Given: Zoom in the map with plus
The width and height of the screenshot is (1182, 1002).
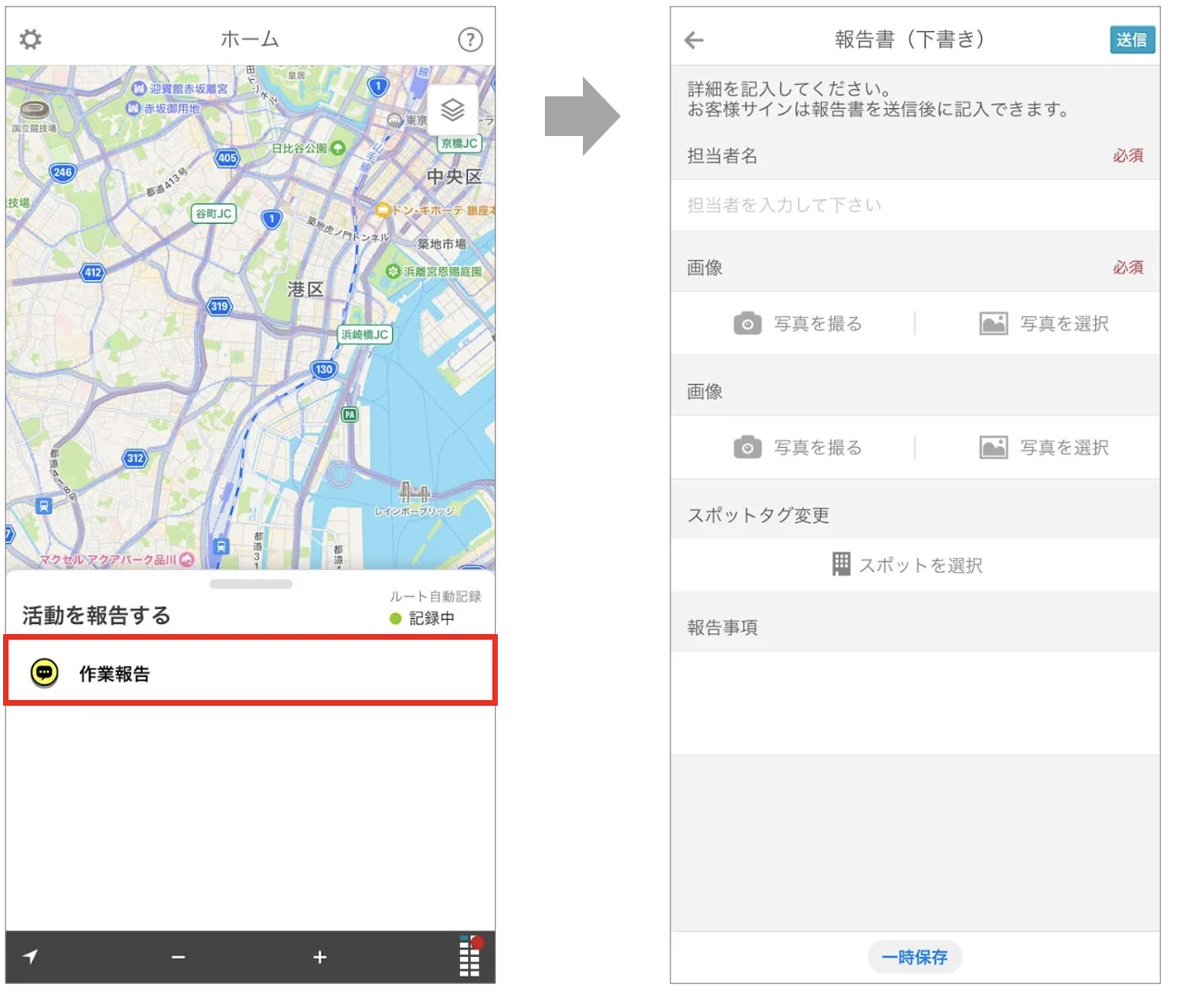Looking at the screenshot, I should pyautogui.click(x=320, y=957).
